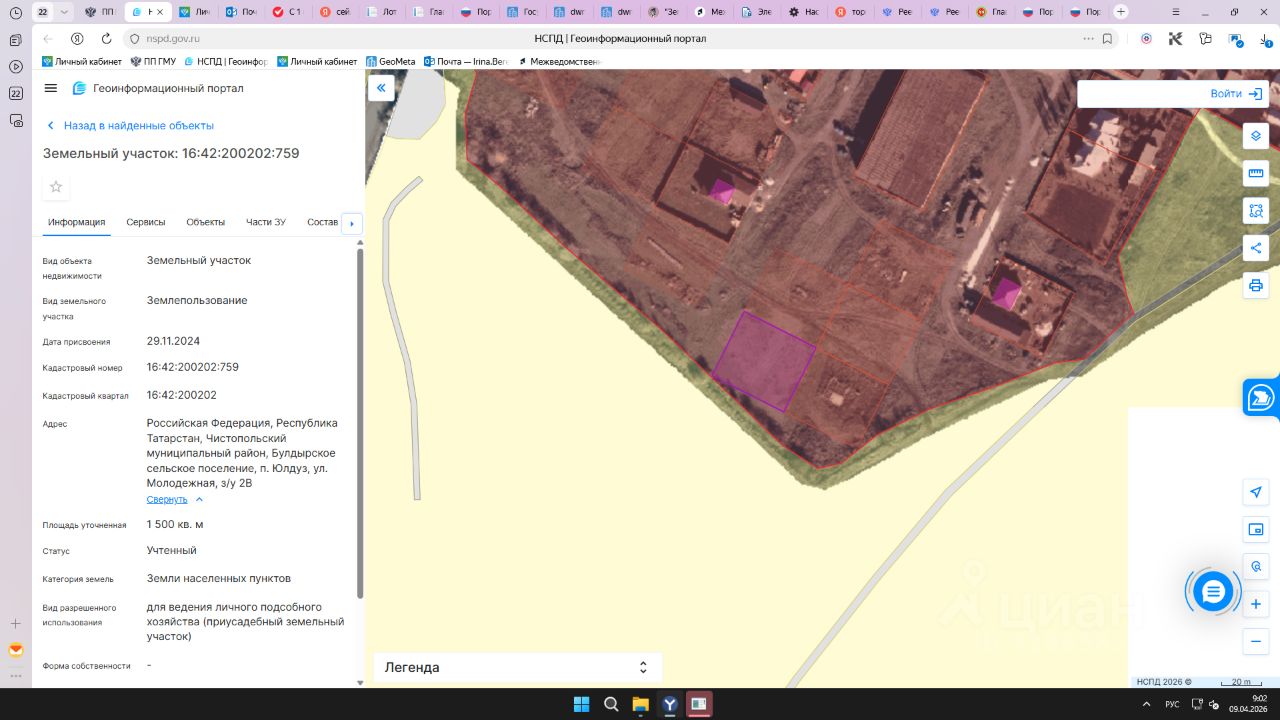The width and height of the screenshot is (1280, 720).
Task: Zoom out on the map
Action: click(1256, 641)
